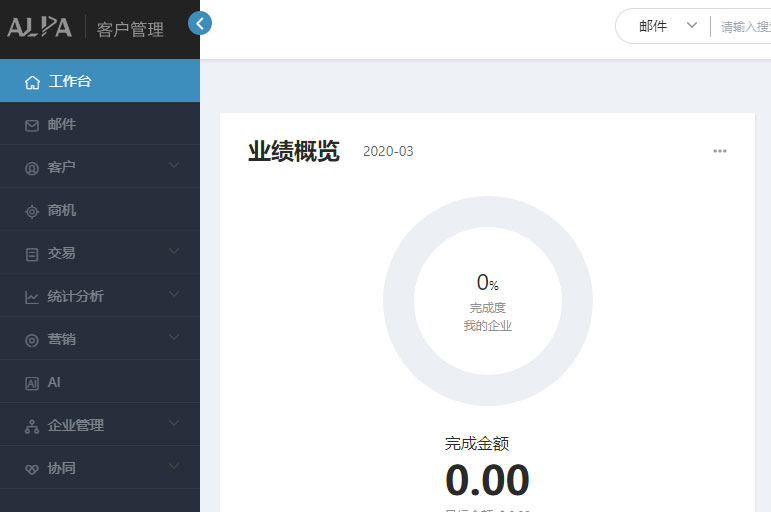The height and width of the screenshot is (512, 771).
Task: Click the circle icon beside 营销
Action: 32,340
